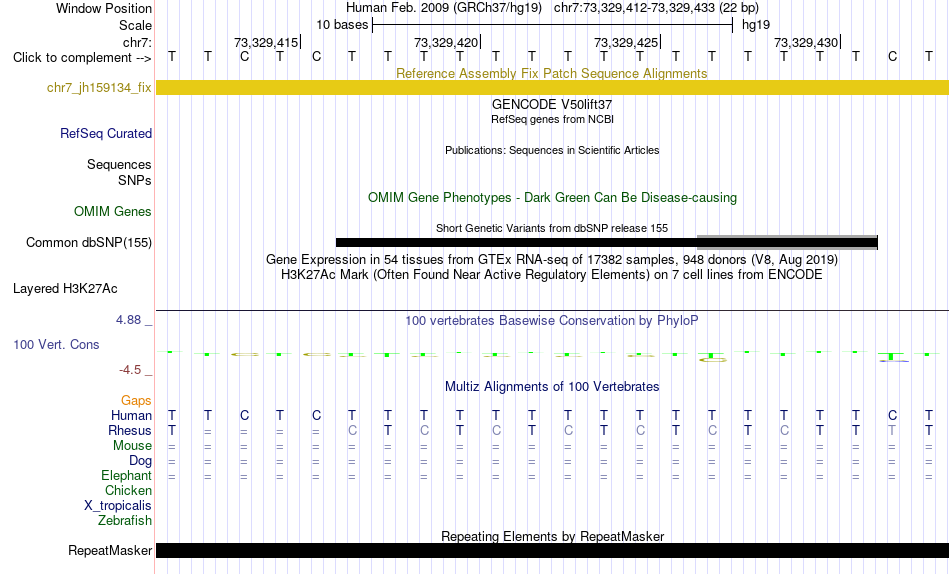Click the Layered H3K27Ac track label
The image size is (950, 574).
(x=65, y=289)
